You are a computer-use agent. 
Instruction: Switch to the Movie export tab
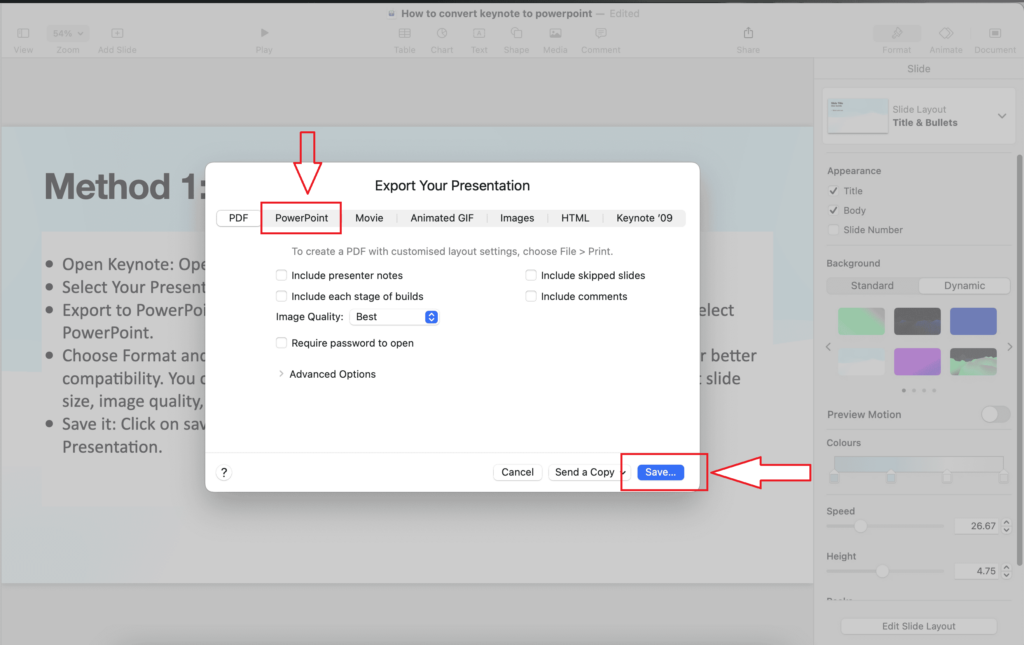coord(369,217)
